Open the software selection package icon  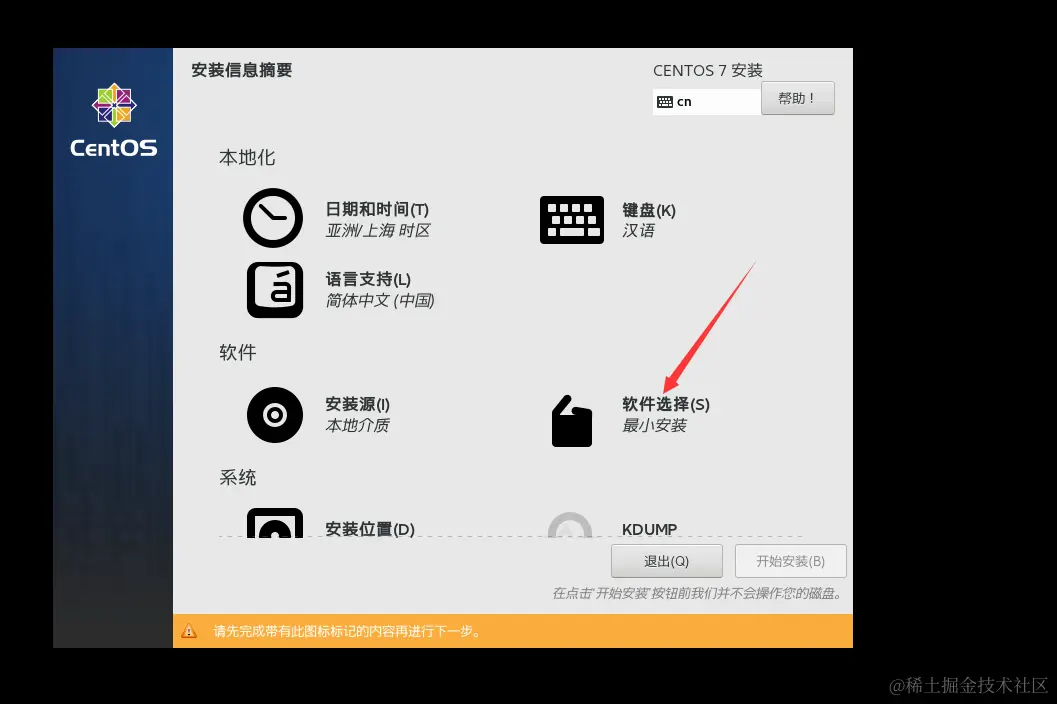pyautogui.click(x=572, y=421)
